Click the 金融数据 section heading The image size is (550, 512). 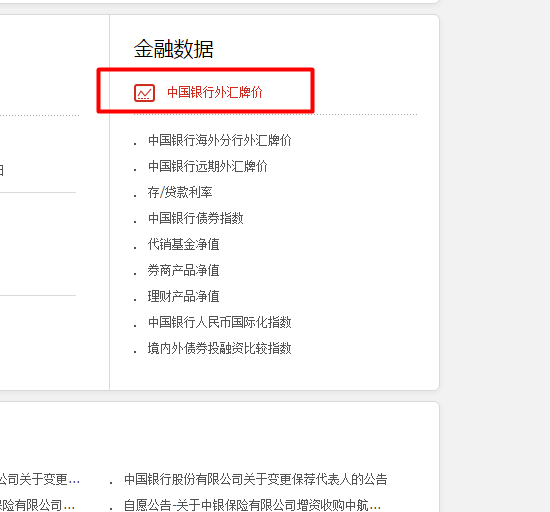tap(174, 49)
